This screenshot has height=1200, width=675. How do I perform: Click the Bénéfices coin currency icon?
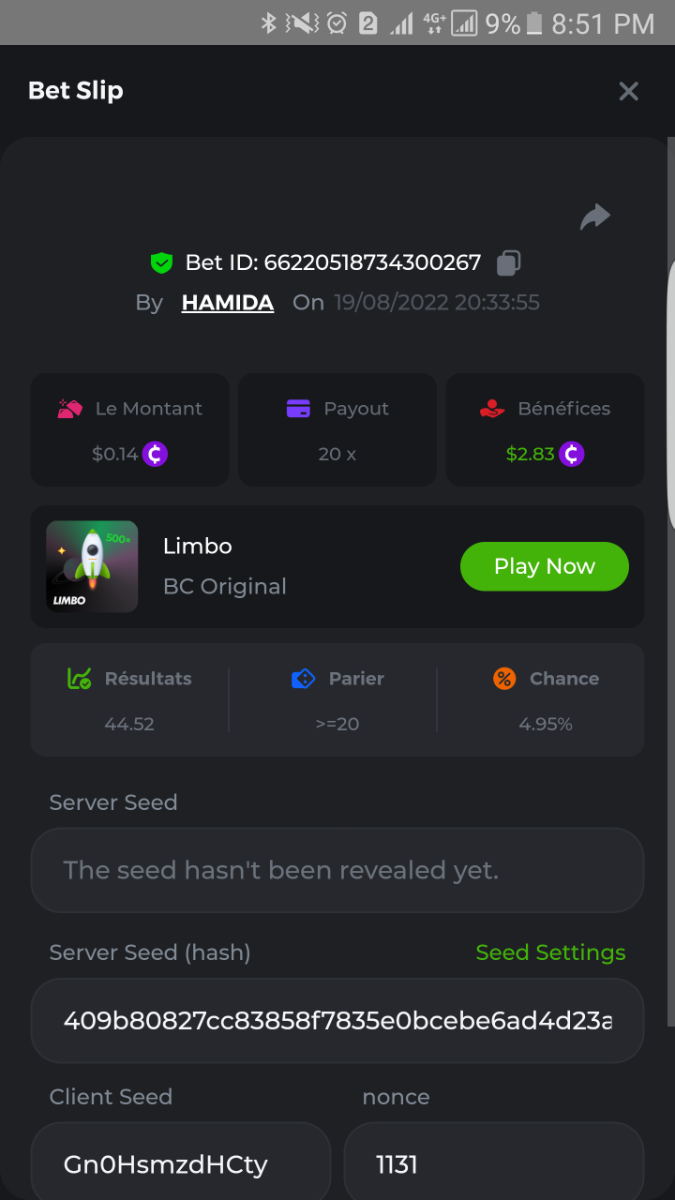(x=571, y=454)
